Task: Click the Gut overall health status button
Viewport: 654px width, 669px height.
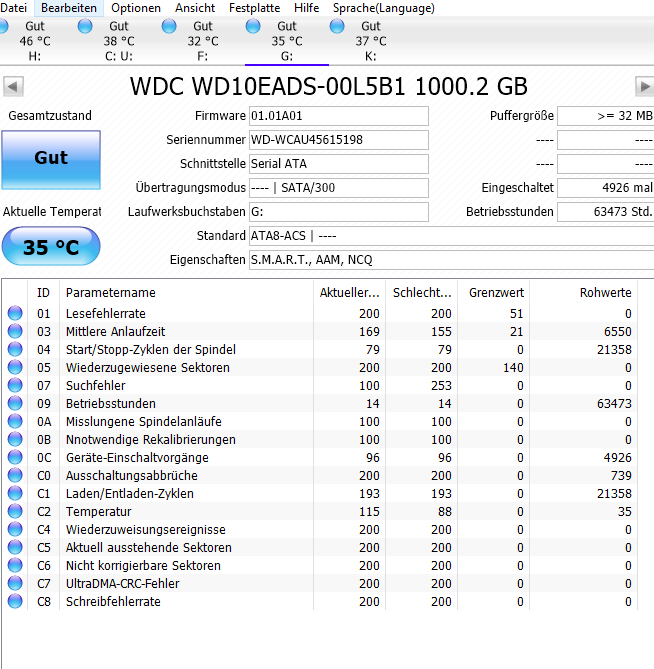Action: tap(51, 160)
